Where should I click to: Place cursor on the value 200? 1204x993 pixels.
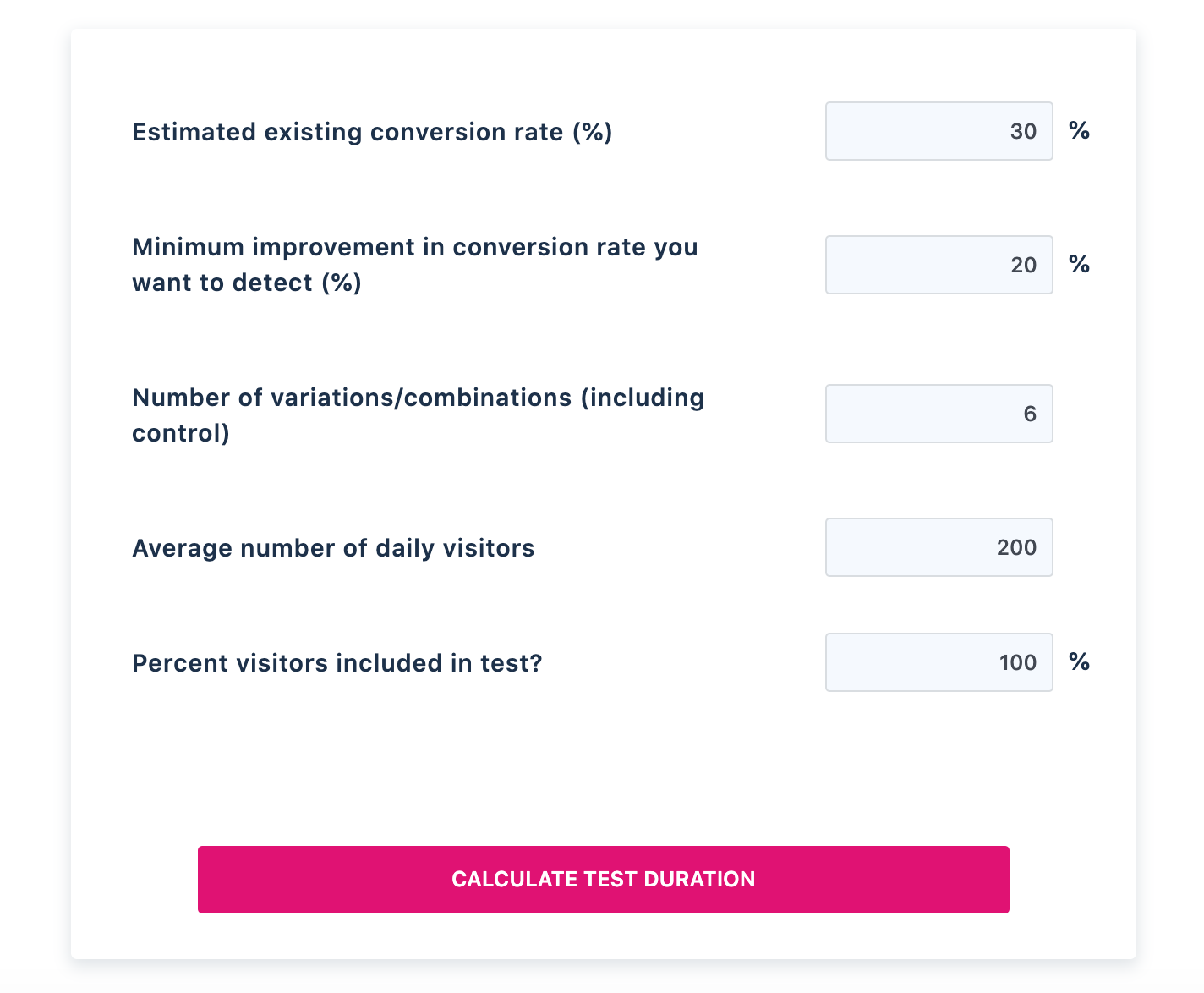(1016, 547)
